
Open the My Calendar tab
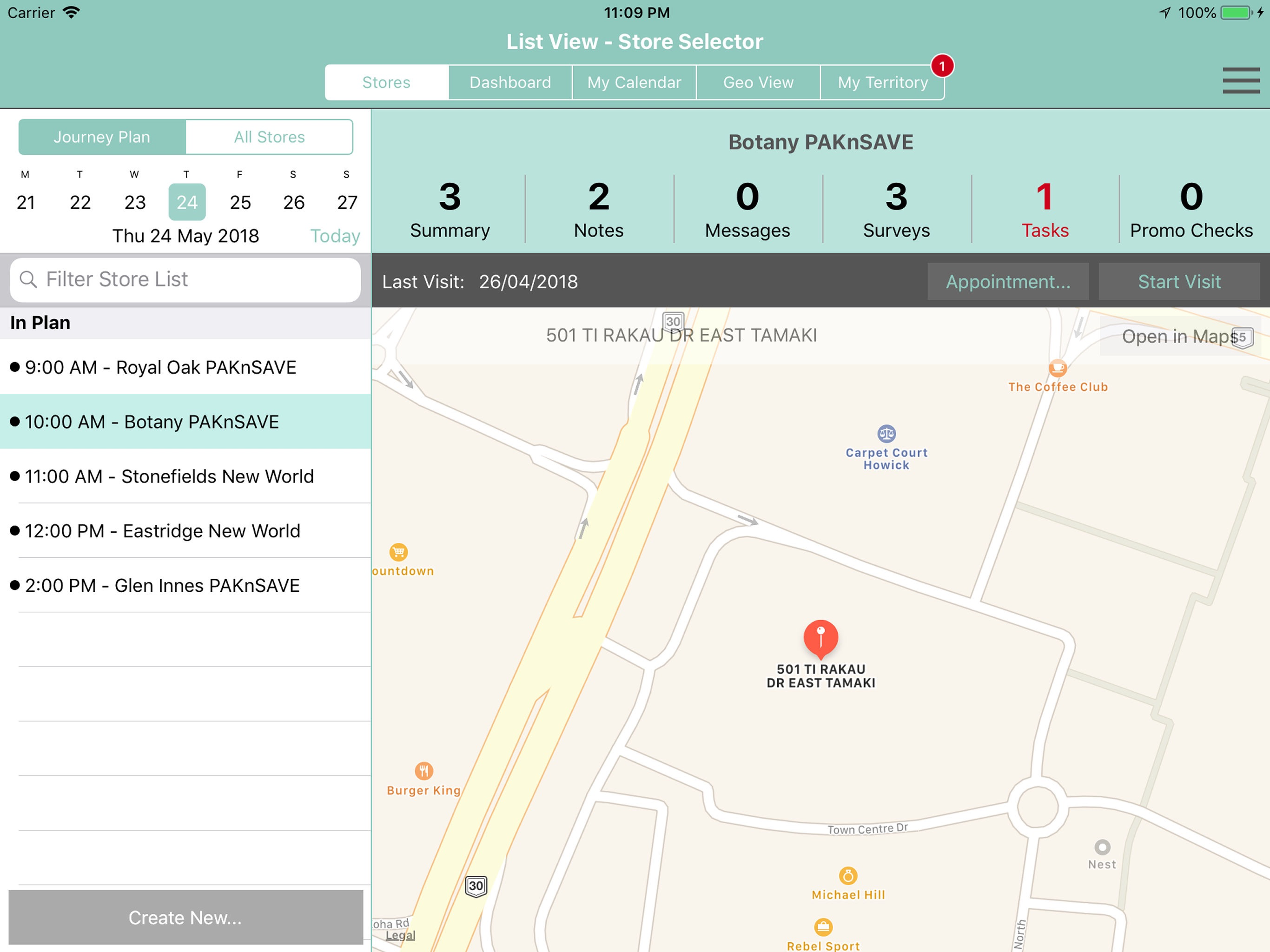[634, 82]
